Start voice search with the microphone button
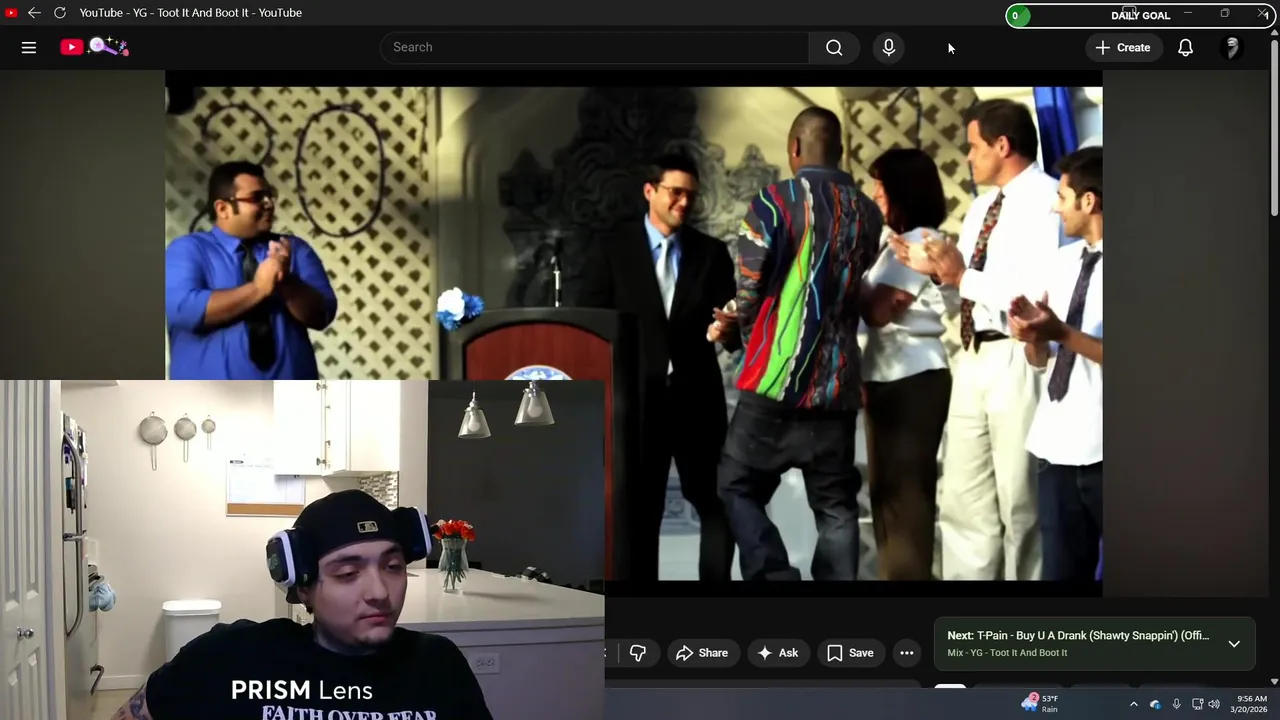The height and width of the screenshot is (720, 1280). tap(888, 47)
